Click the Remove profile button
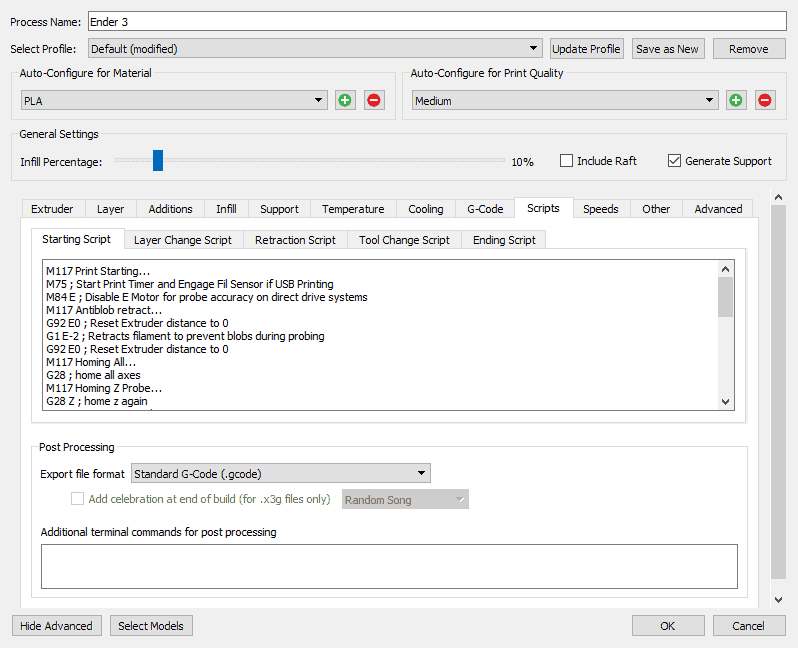 tap(749, 49)
